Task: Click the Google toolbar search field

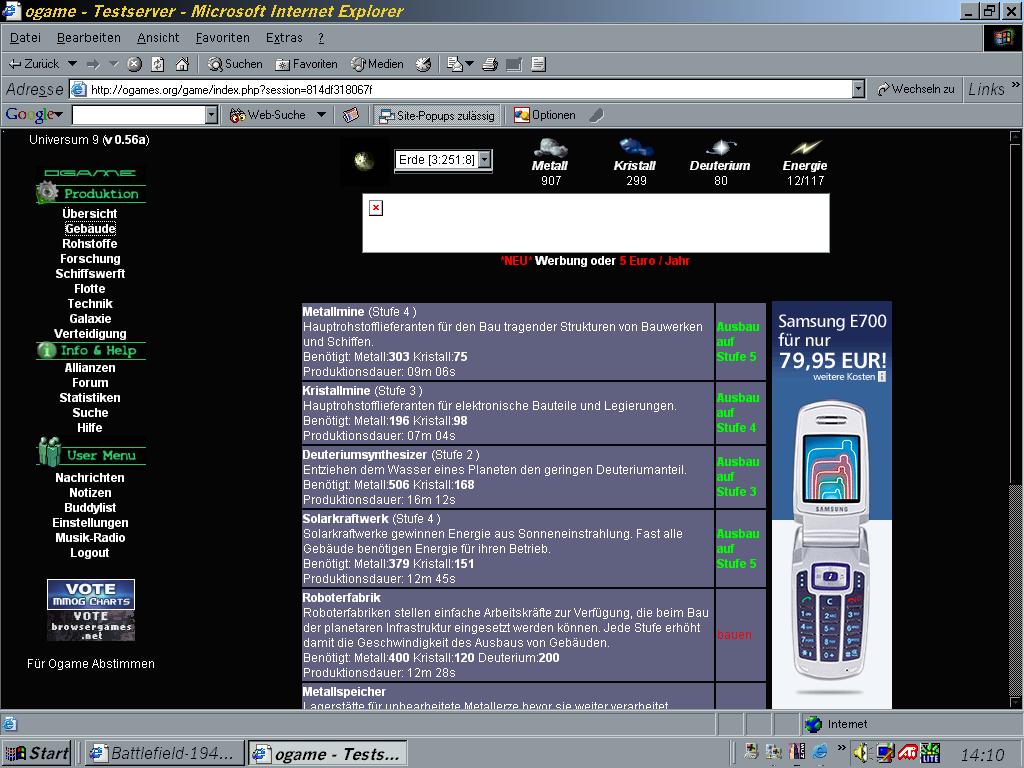Action: [138, 116]
